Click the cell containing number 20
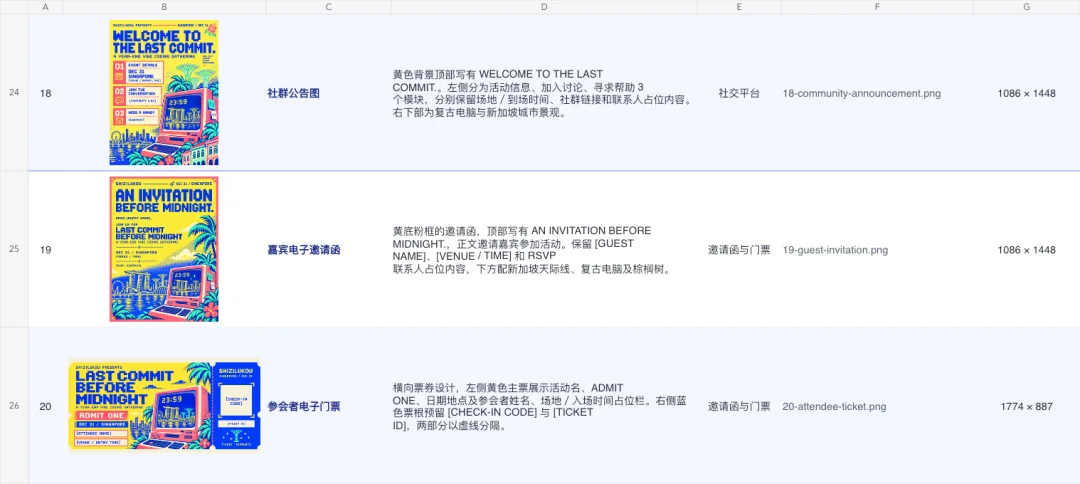1080x484 pixels. [45, 406]
